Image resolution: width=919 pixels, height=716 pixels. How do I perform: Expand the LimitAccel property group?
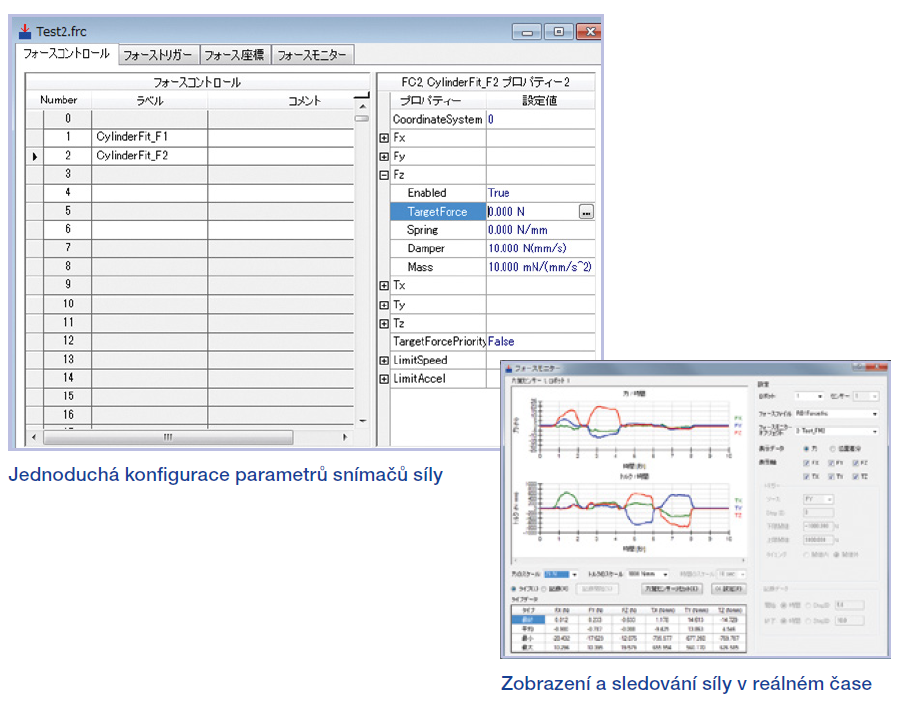coord(384,379)
